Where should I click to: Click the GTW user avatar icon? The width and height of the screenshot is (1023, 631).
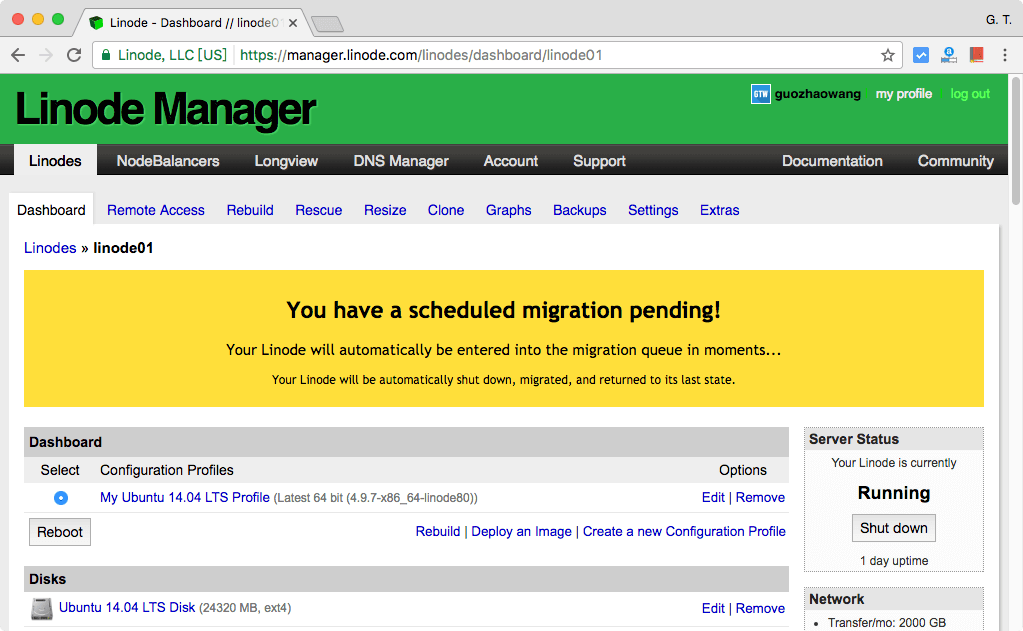click(x=761, y=94)
